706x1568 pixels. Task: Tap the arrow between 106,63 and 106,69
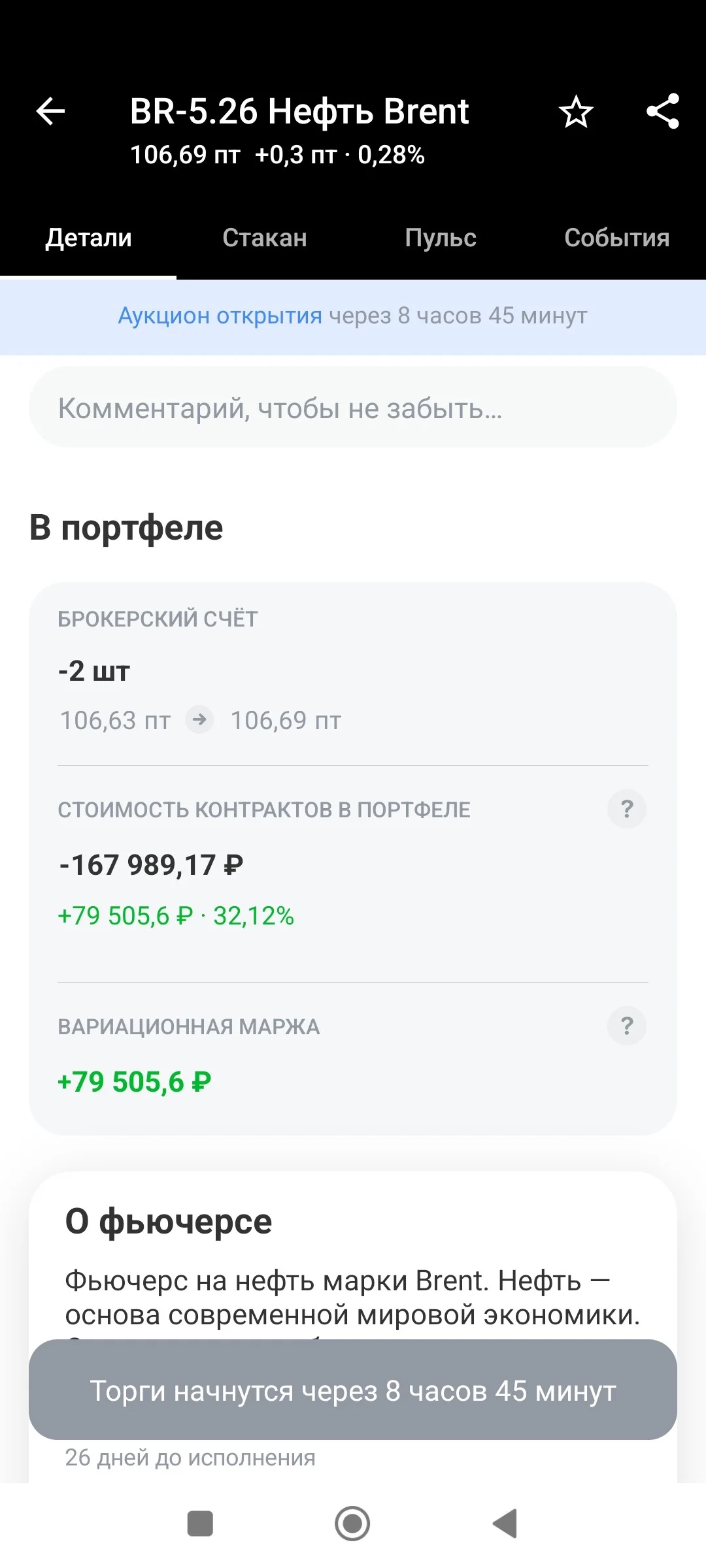click(x=199, y=720)
